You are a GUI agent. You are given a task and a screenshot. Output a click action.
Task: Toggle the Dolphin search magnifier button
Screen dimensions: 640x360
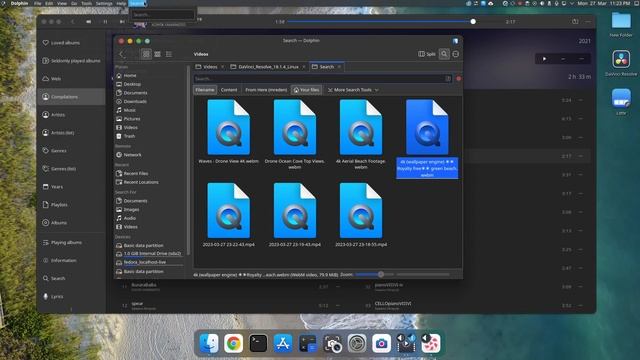point(444,54)
